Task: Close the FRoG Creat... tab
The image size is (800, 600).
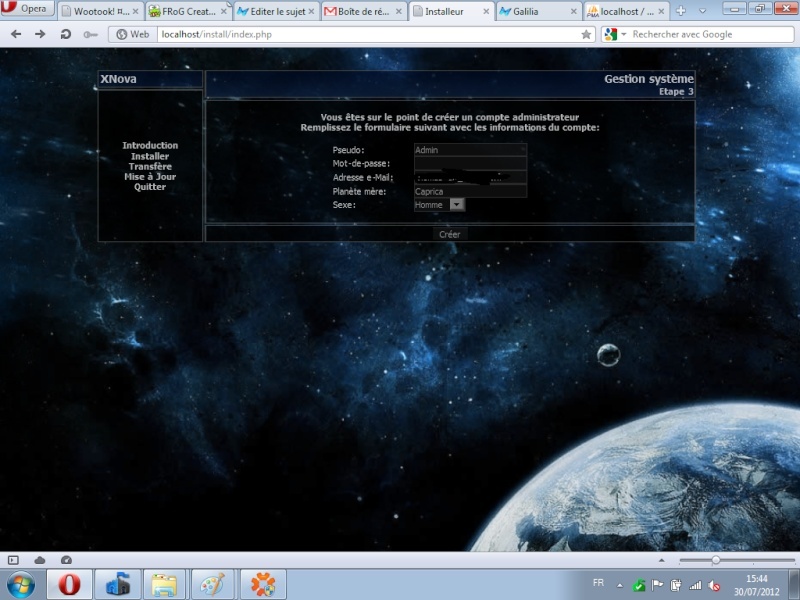Action: (x=223, y=11)
